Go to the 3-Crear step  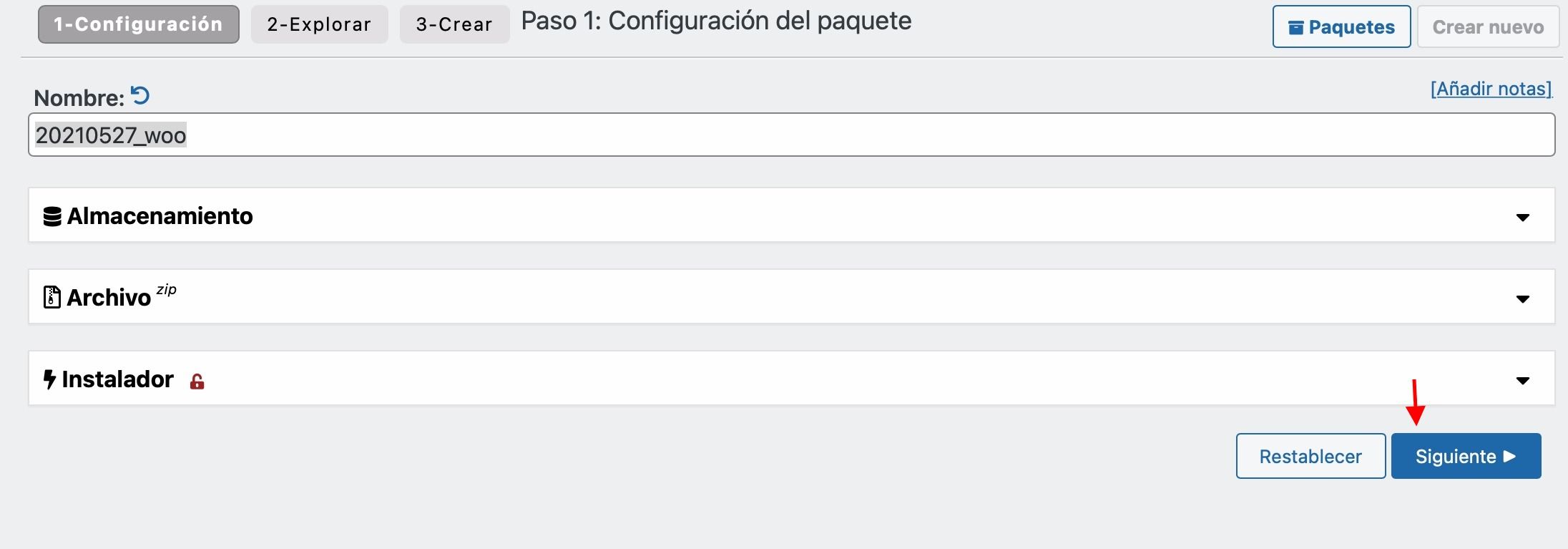[x=454, y=24]
